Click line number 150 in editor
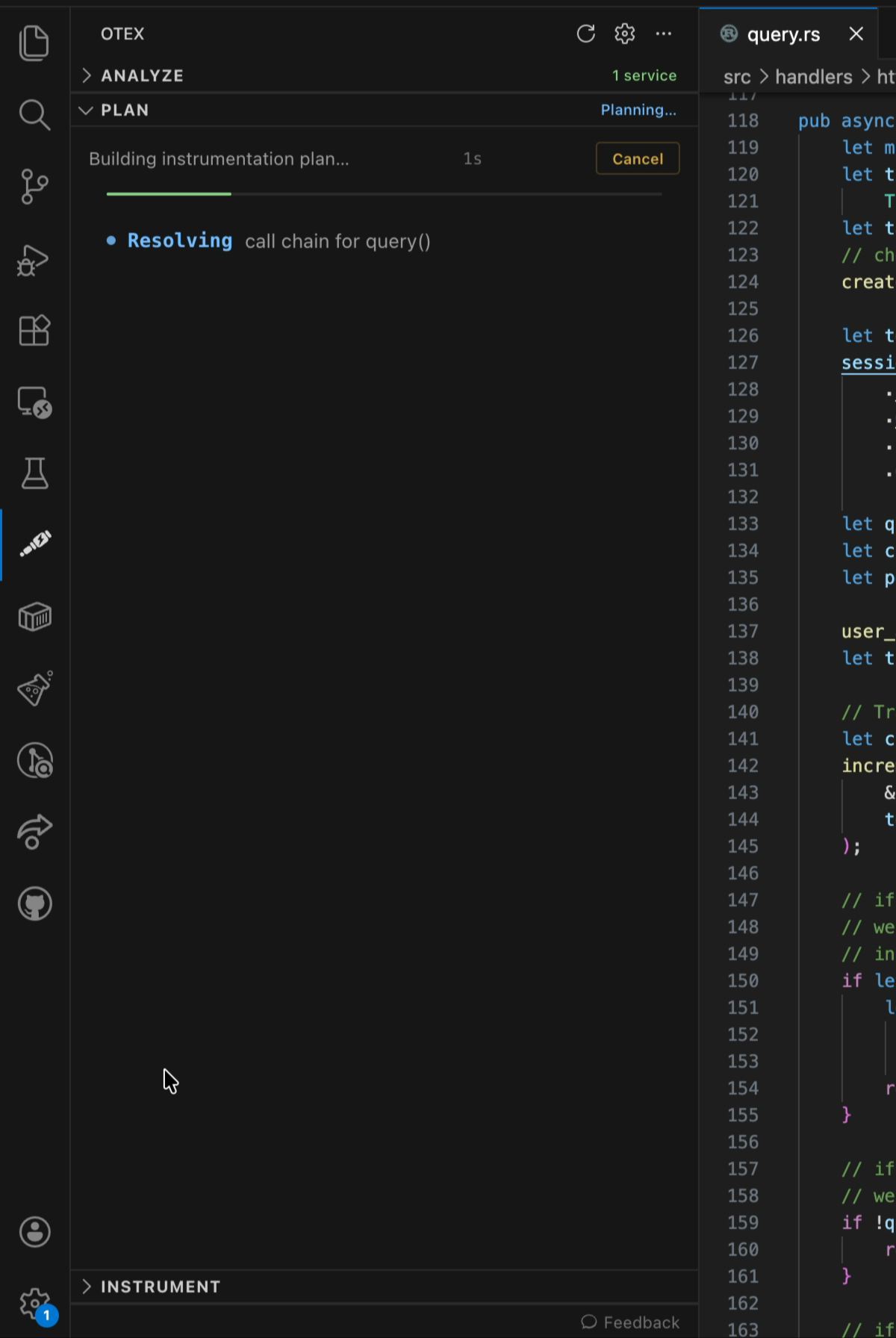 pyautogui.click(x=743, y=981)
